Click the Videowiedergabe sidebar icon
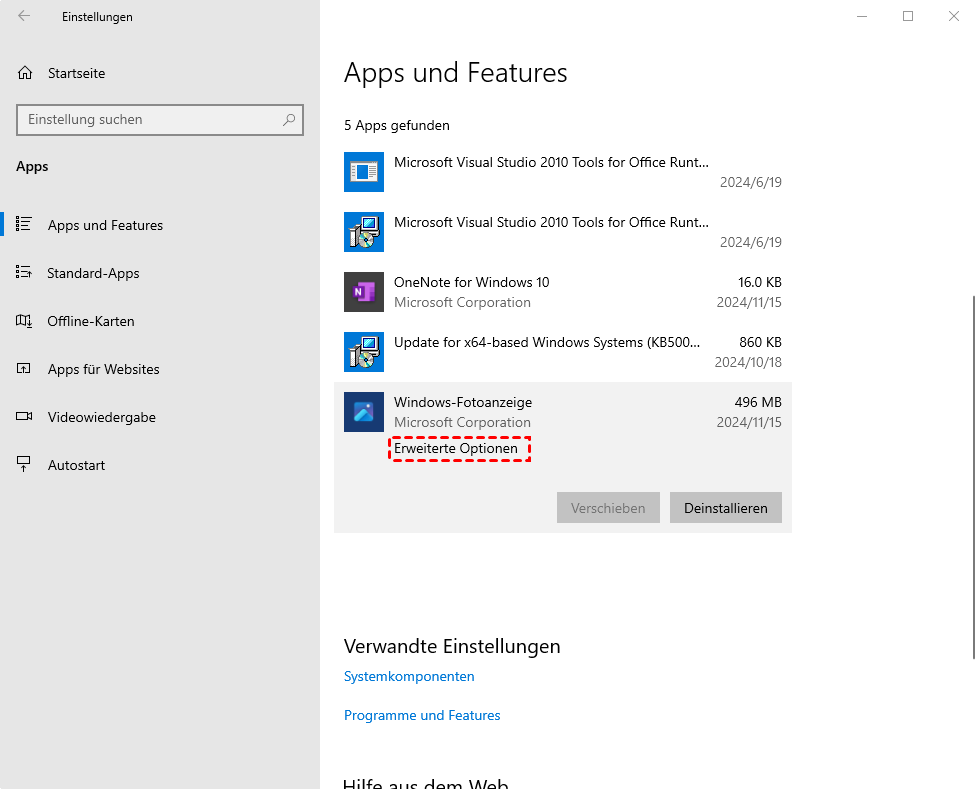The width and height of the screenshot is (977, 789). (25, 417)
